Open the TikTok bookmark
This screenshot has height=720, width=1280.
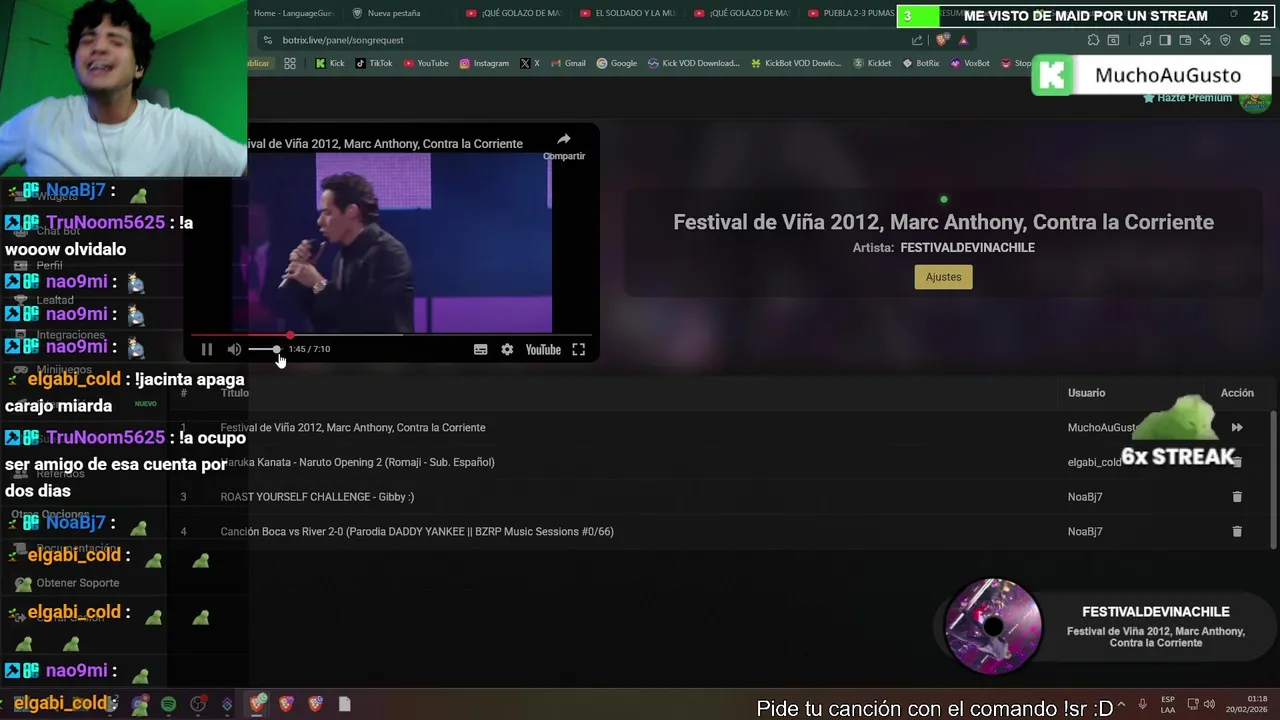pos(373,63)
